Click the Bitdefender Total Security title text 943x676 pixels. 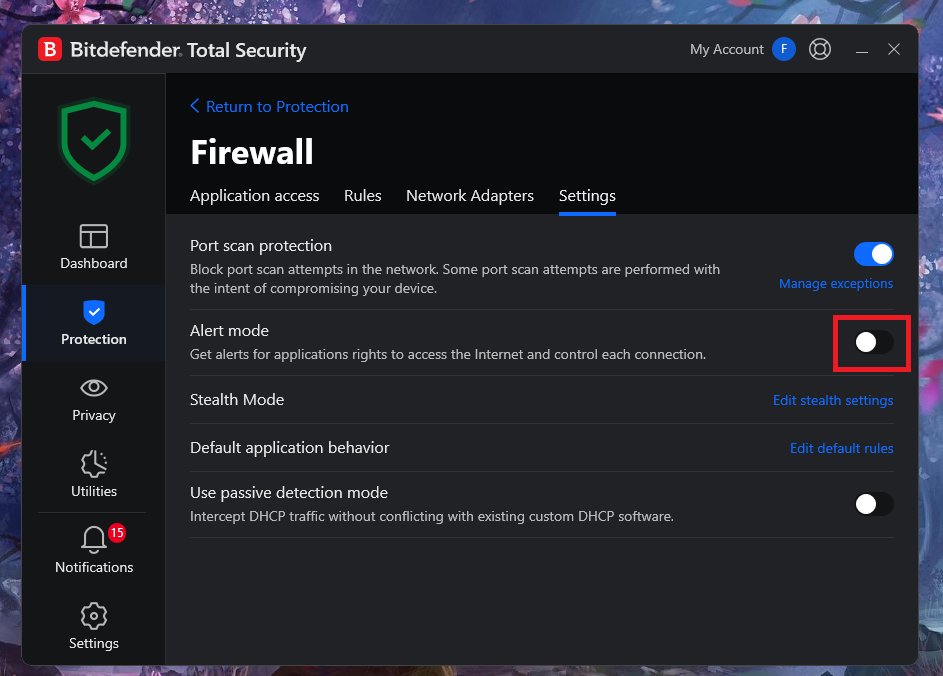point(188,50)
